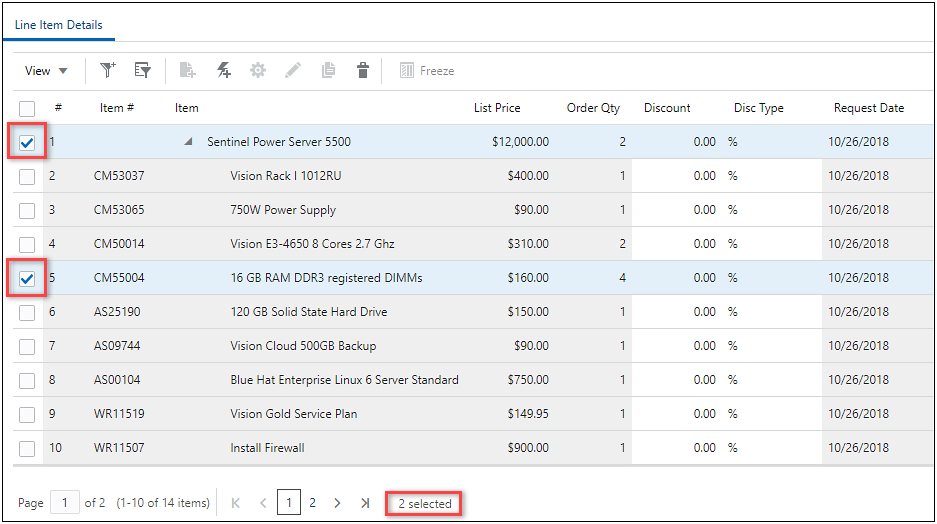Click the Freeze button
Image resolution: width=937 pixels, height=524 pixels.
point(427,71)
